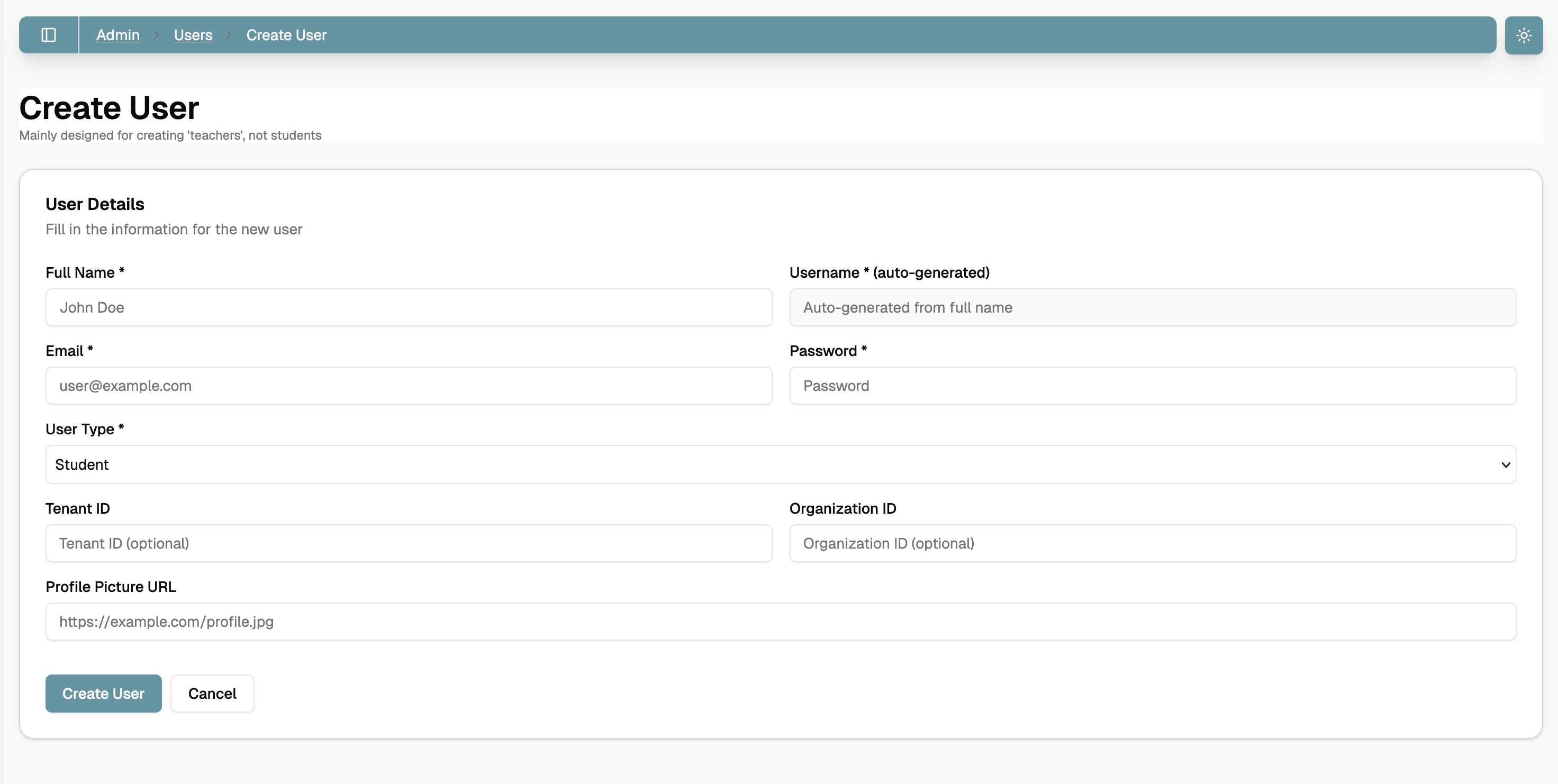Click the Organization ID input
Screen dimensions: 1558x784
tap(1152, 543)
